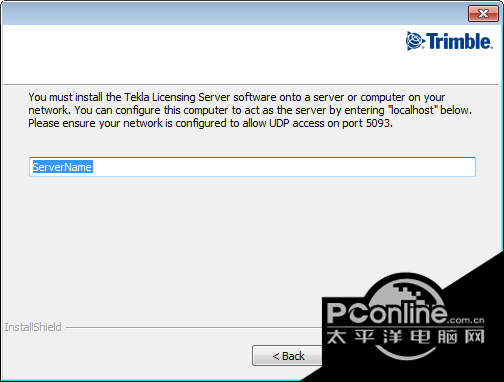The width and height of the screenshot is (504, 382).
Task: Click port number 5093 in the instructions
Action: click(378, 123)
